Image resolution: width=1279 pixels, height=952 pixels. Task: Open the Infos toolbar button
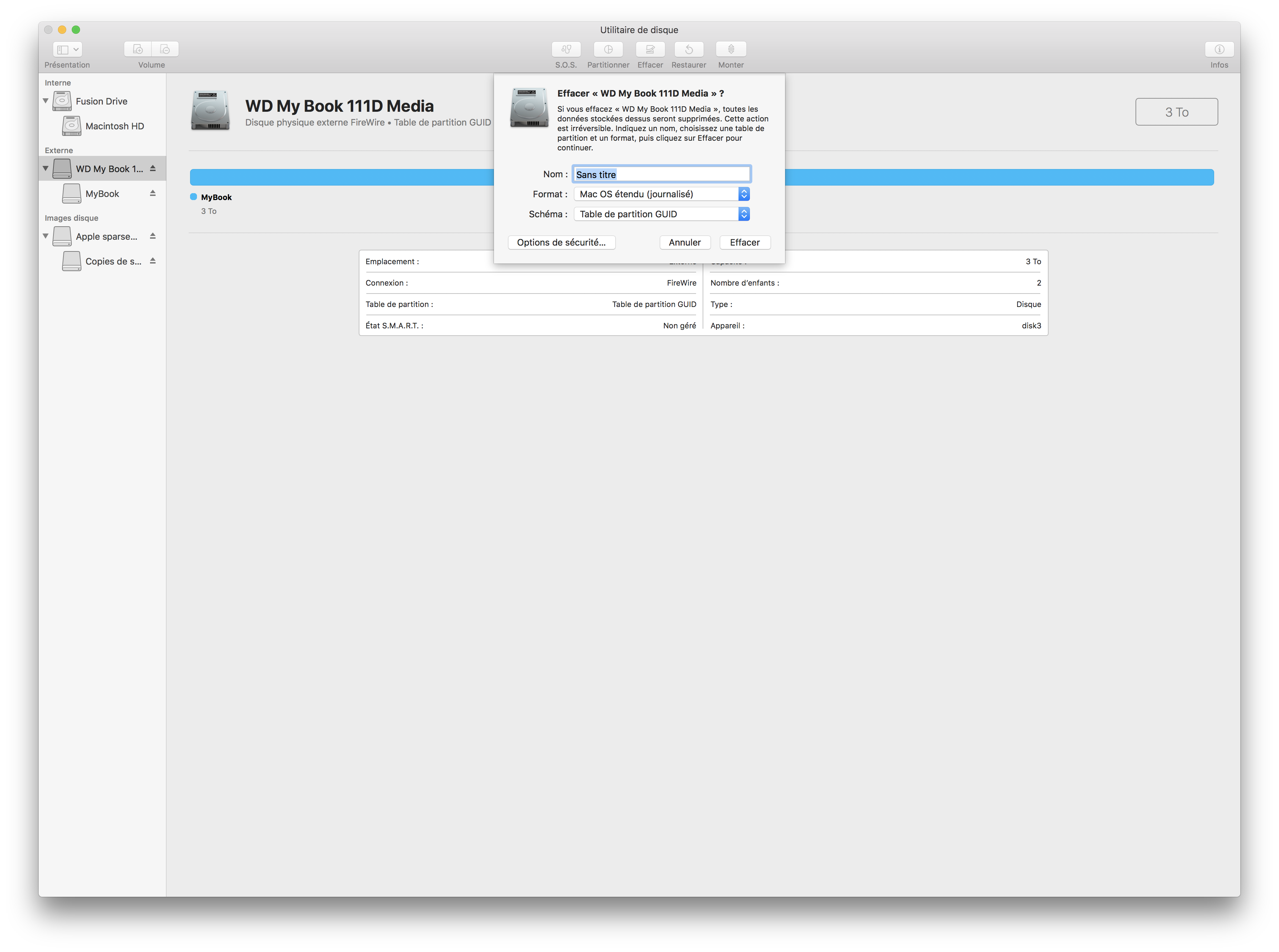point(1219,50)
